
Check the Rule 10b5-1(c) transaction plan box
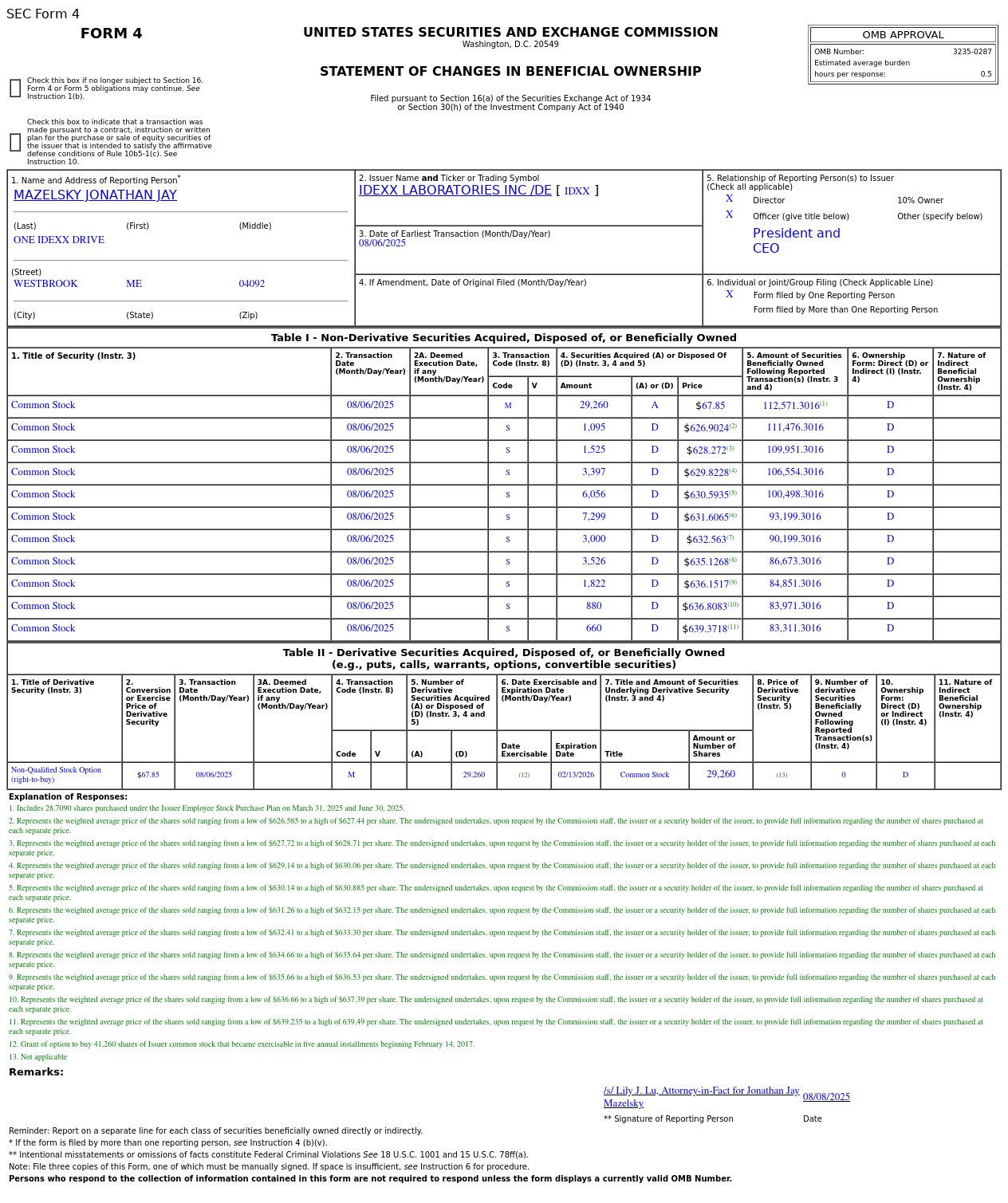[15, 143]
